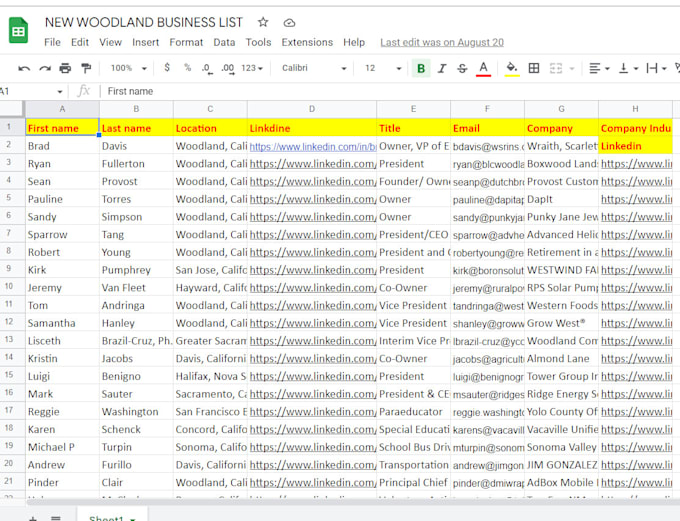This screenshot has width=680, height=521.
Task: Open the text wrapping dropdown
Action: coord(656,68)
